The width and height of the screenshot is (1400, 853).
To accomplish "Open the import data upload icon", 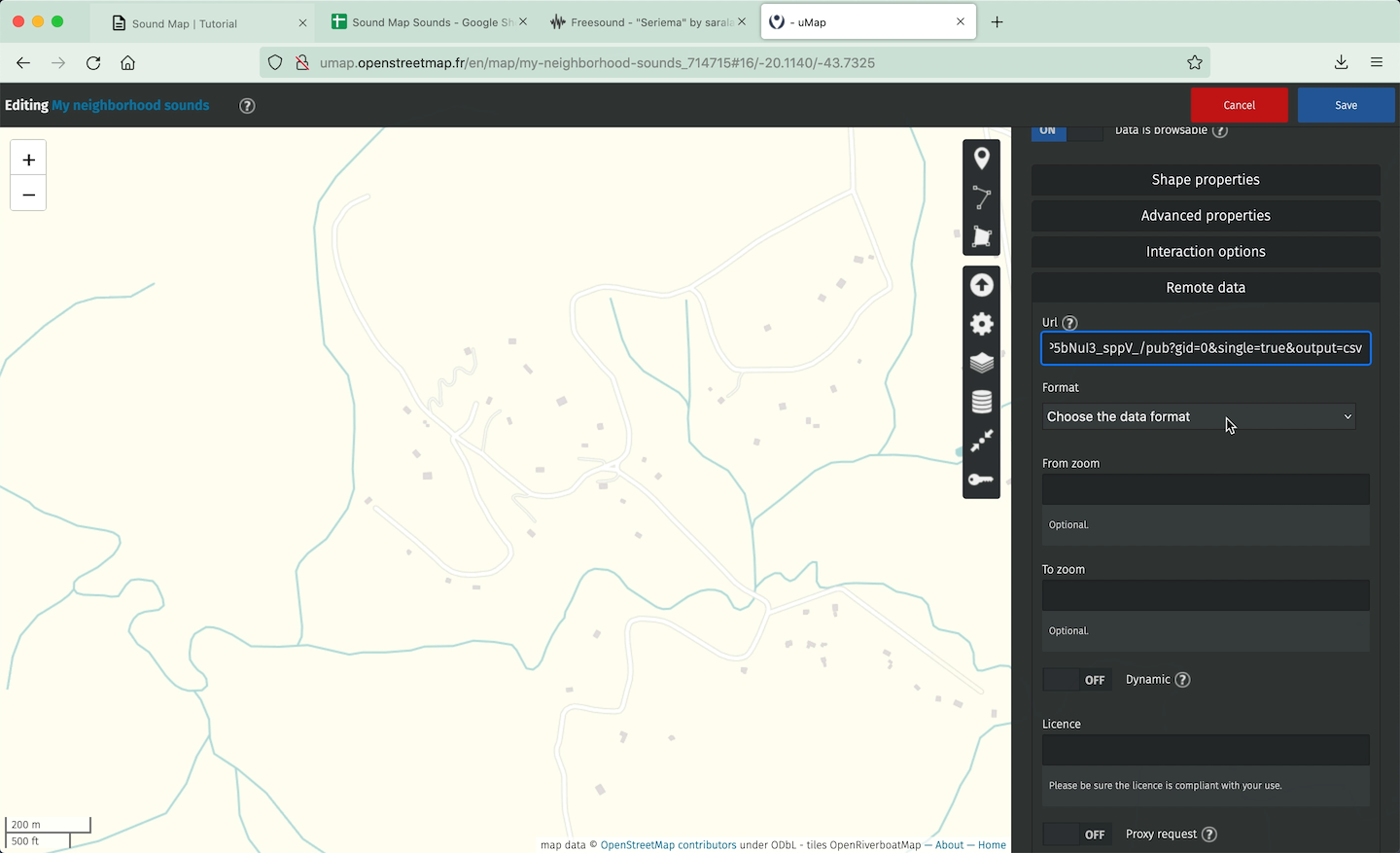I will 981,285.
